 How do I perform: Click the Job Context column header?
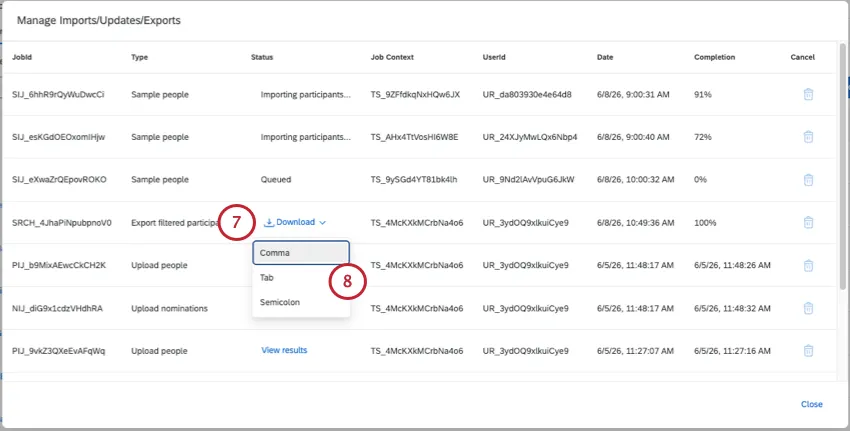pos(392,57)
